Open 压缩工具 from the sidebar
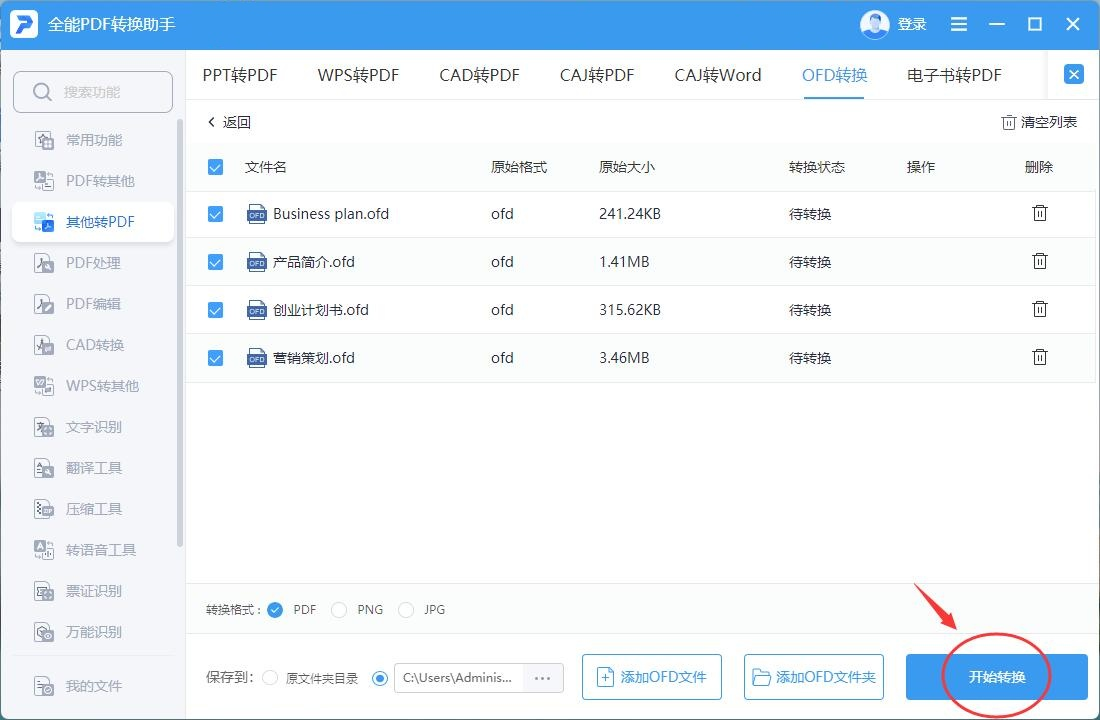Image resolution: width=1100 pixels, height=720 pixels. click(x=93, y=509)
